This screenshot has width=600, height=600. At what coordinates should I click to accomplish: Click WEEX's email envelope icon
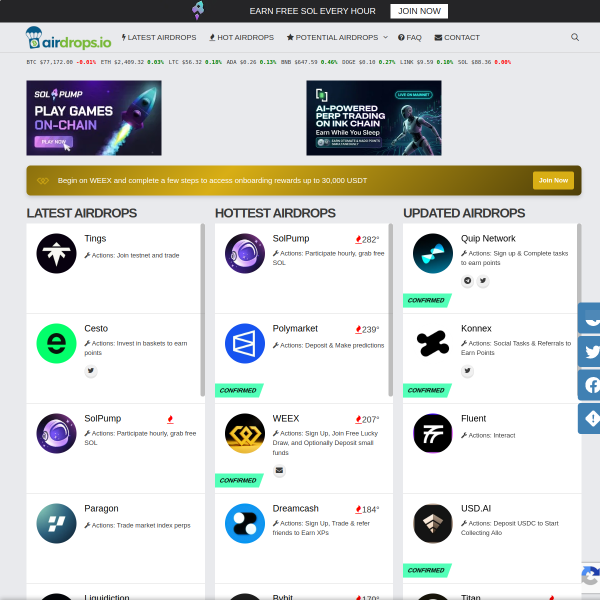pyautogui.click(x=279, y=470)
